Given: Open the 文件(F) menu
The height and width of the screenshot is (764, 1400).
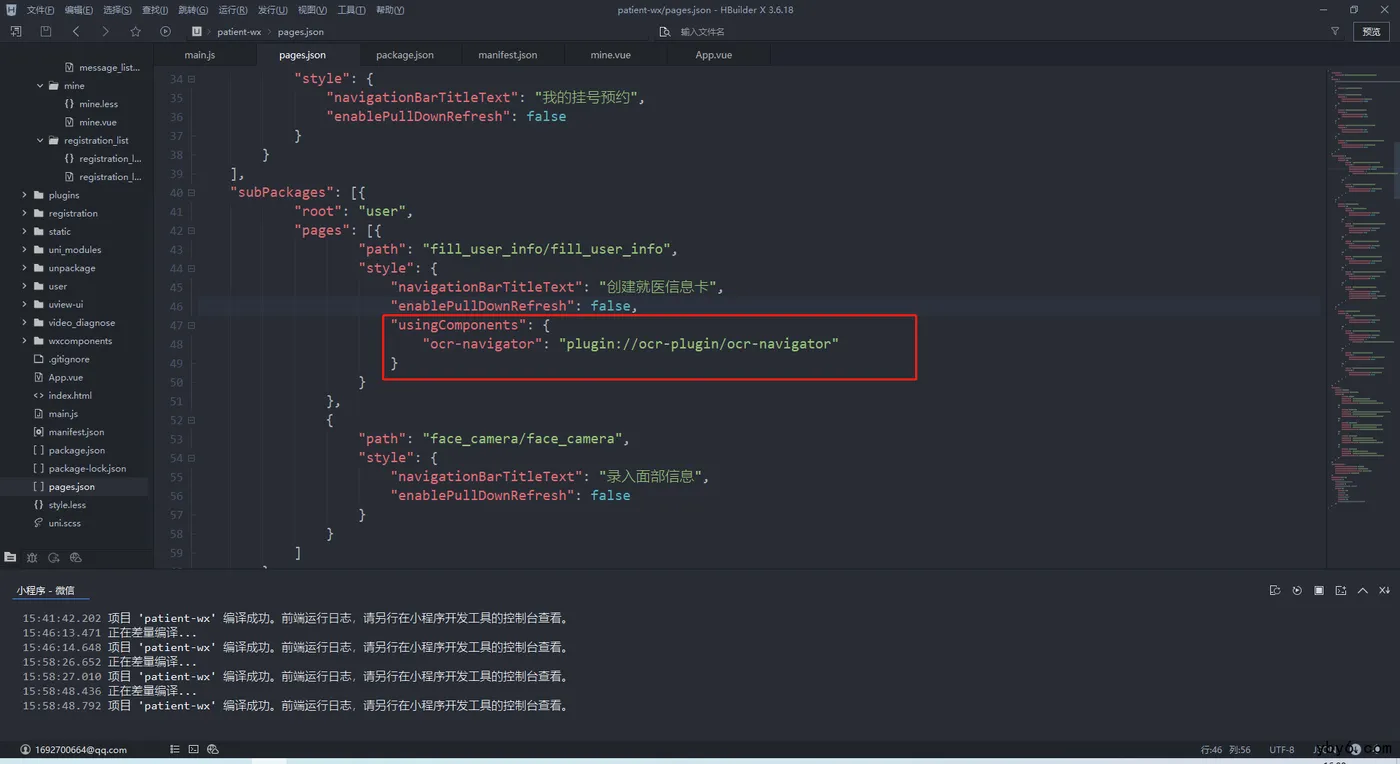Looking at the screenshot, I should pos(40,10).
